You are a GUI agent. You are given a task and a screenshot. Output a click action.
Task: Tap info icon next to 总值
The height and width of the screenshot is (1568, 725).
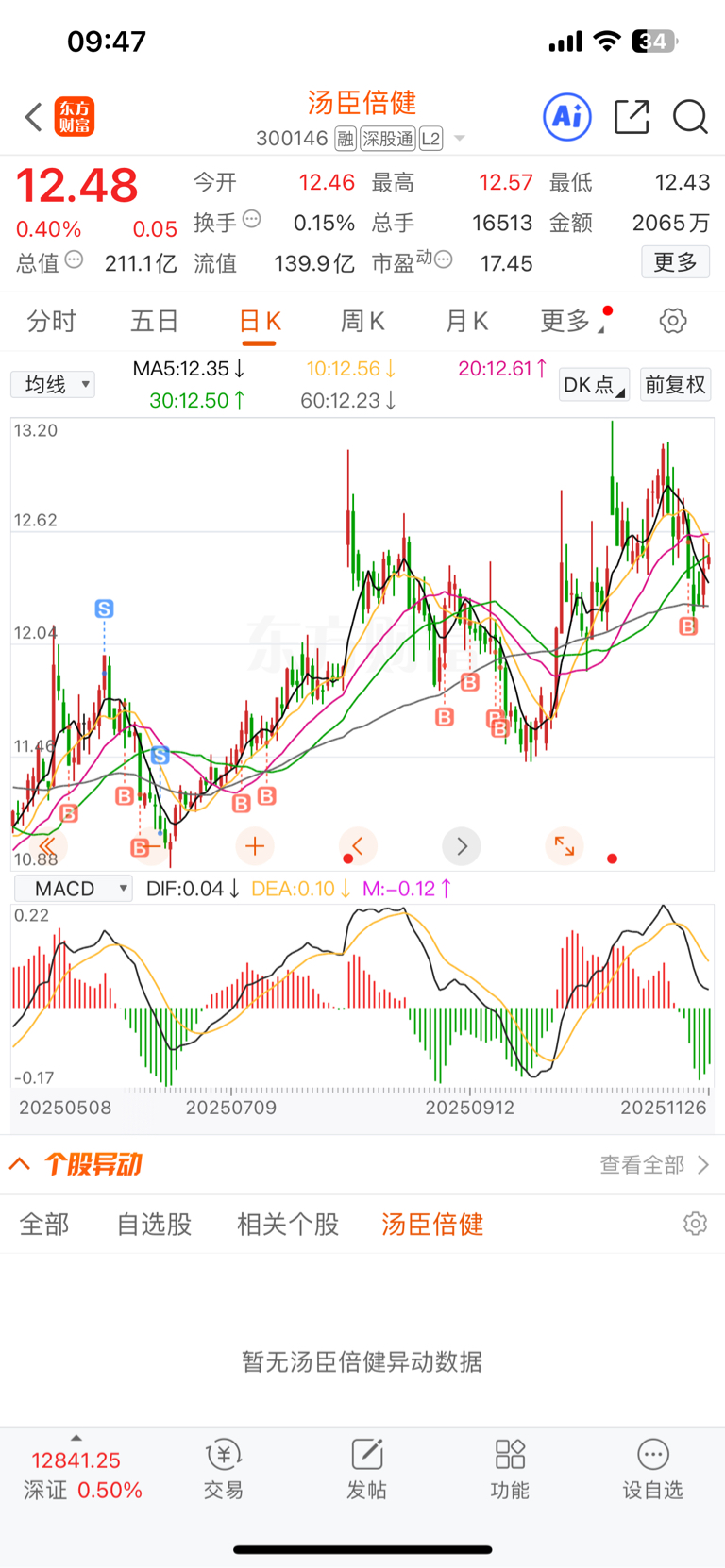[74, 259]
